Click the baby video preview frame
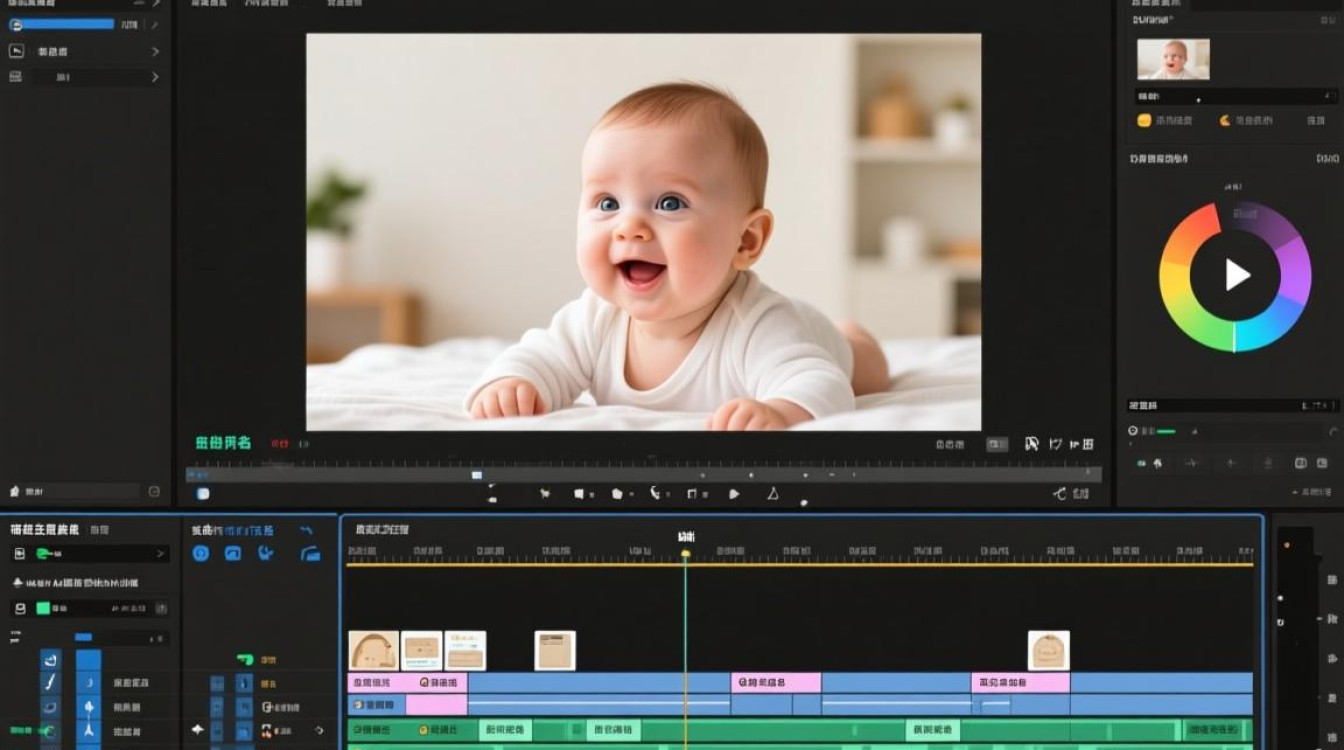The width and height of the screenshot is (1344, 750). (643, 232)
